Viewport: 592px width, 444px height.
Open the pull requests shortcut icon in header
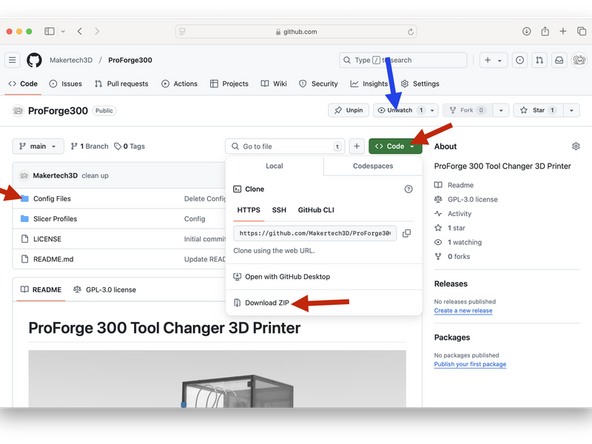[540, 60]
